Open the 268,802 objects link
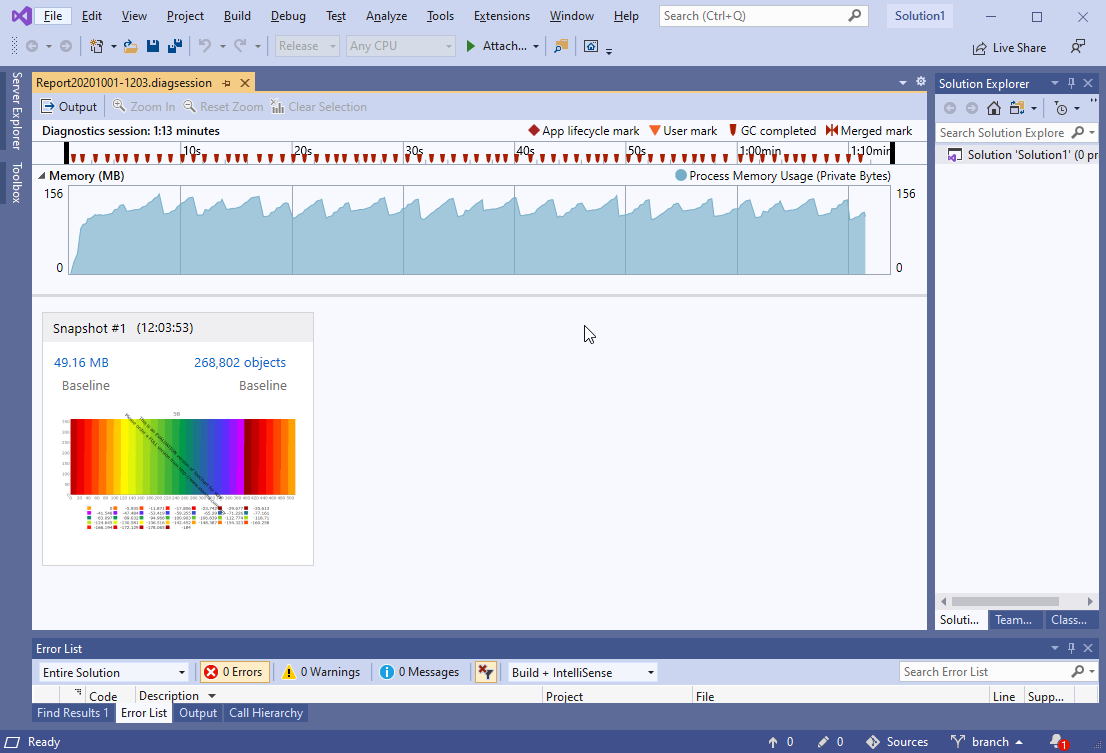Image resolution: width=1106 pixels, height=753 pixels. tap(240, 362)
